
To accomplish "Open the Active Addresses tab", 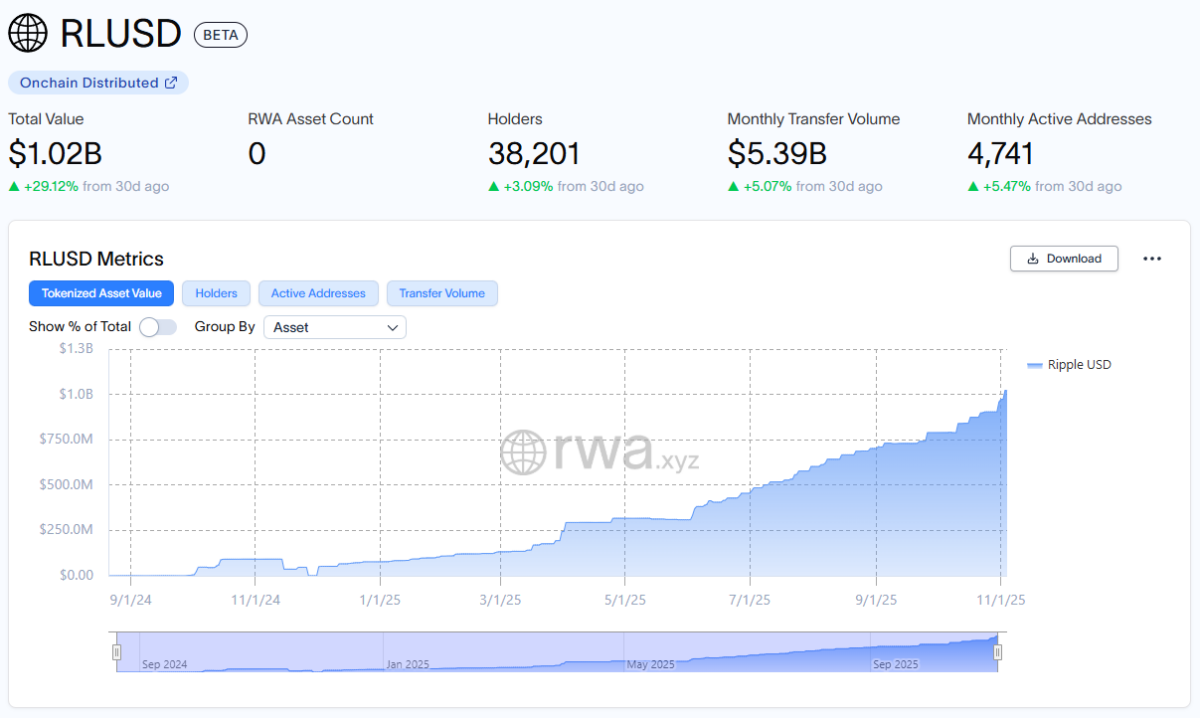I will [318, 293].
